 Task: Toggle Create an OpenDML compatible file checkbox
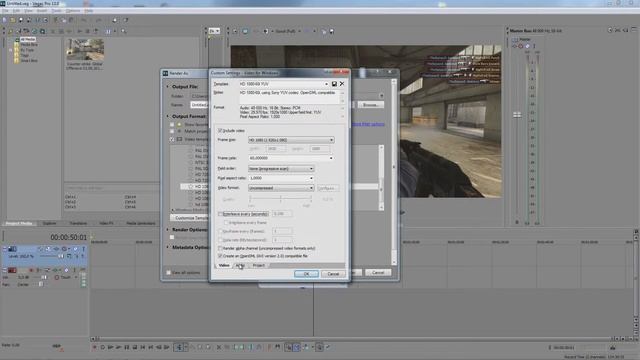(220, 256)
